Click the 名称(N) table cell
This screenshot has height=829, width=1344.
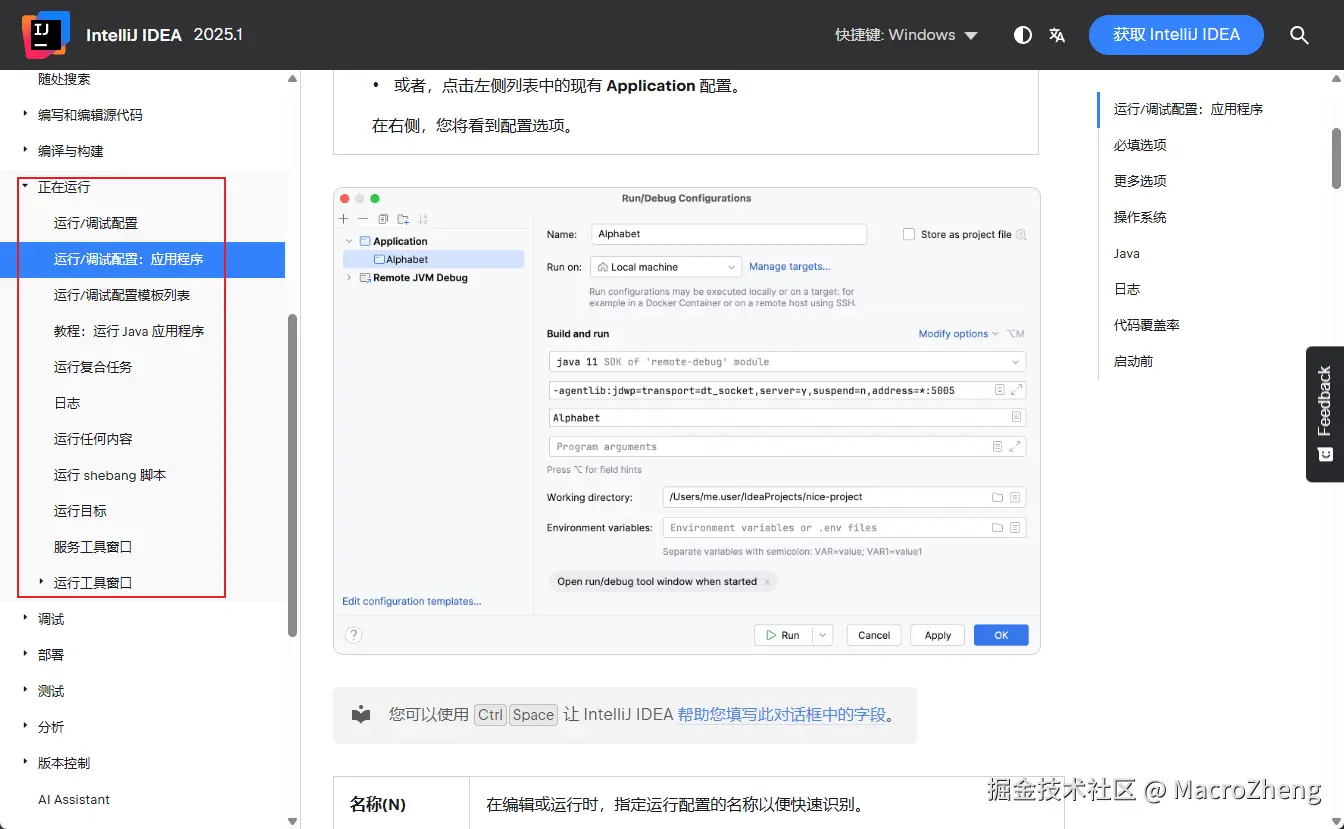click(401, 804)
